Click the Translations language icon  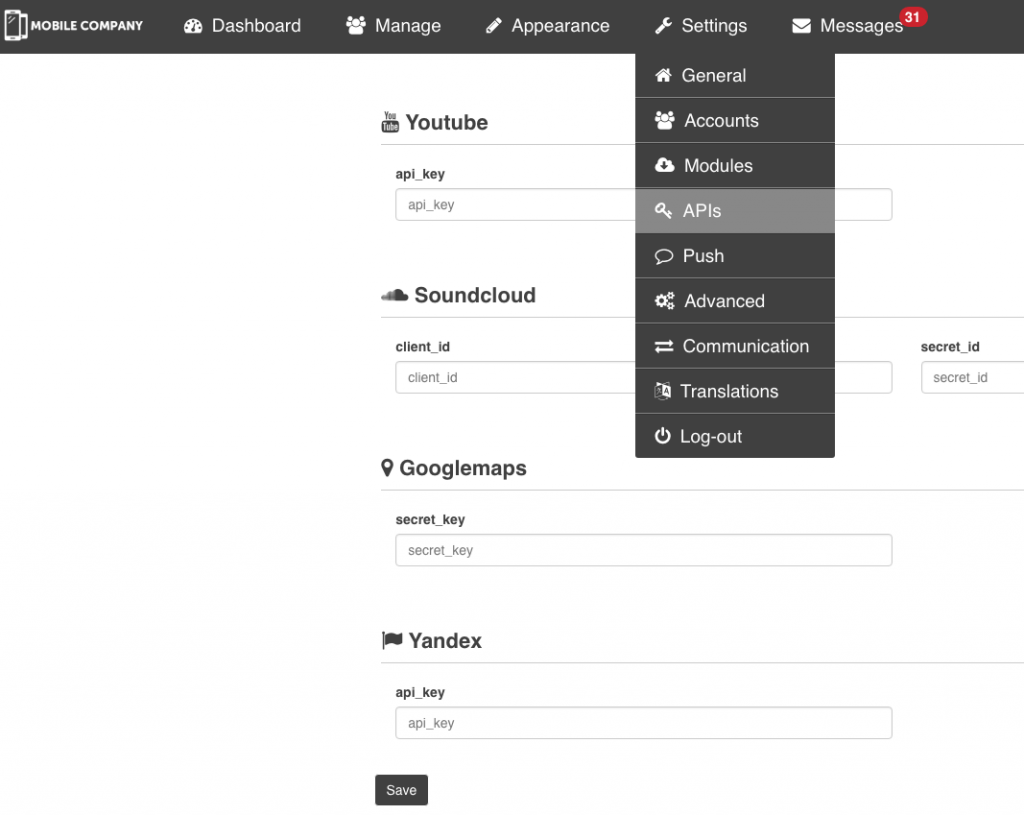tap(662, 391)
